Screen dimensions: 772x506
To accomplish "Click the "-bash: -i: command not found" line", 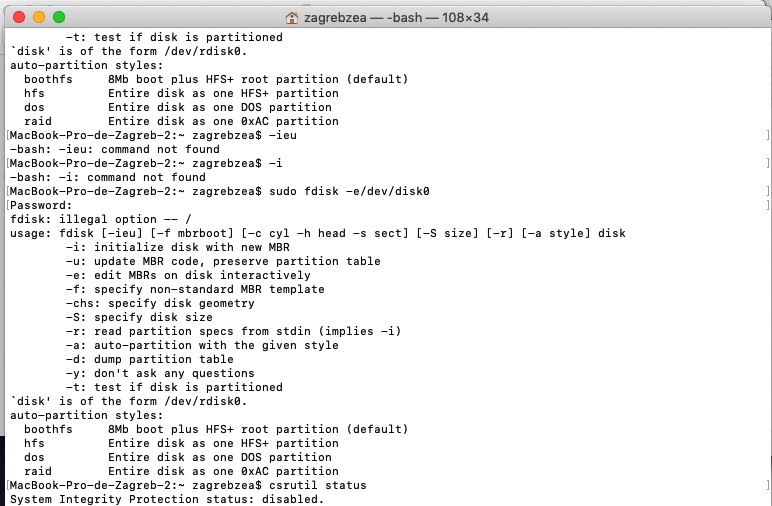I will click(x=107, y=177).
